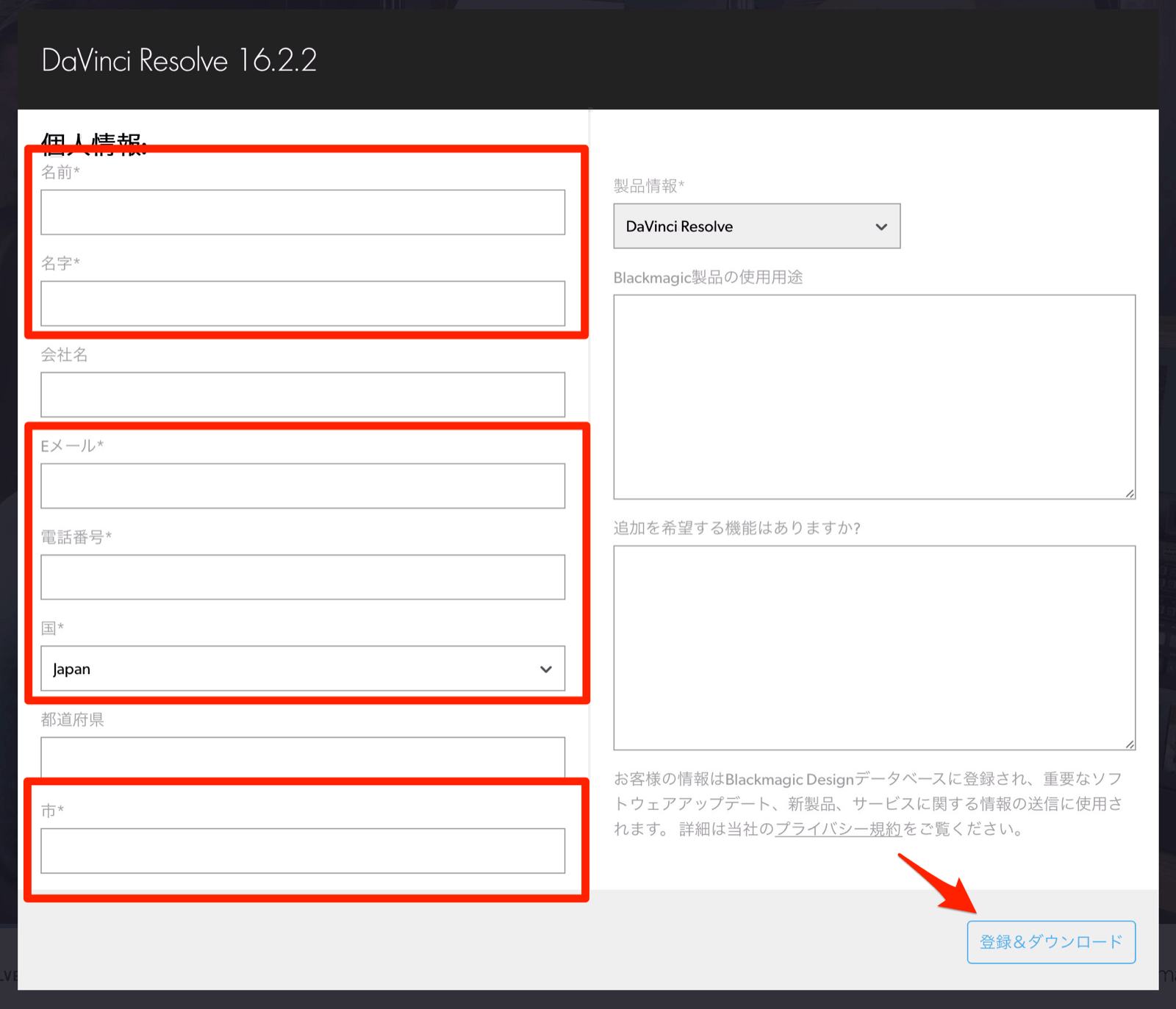Click the DaVinci Resolve 16.2.2 title text
The image size is (1176, 1009).
tap(179, 60)
